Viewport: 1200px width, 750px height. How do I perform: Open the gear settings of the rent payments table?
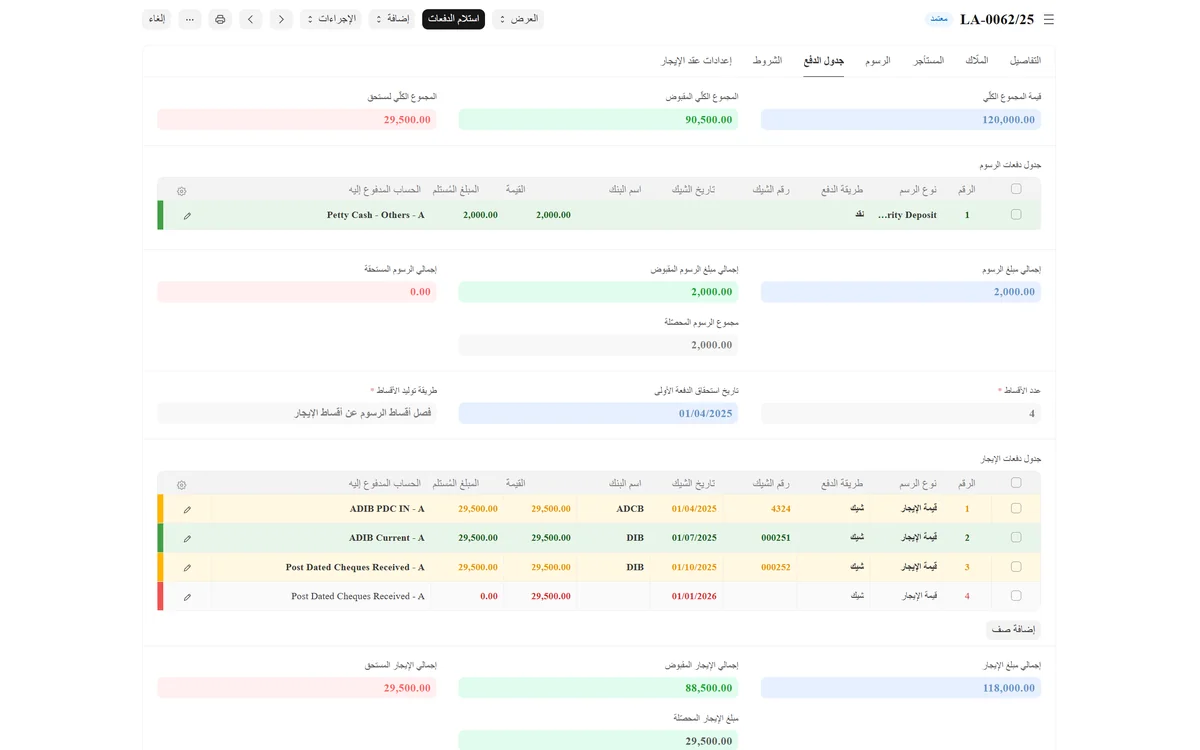(x=181, y=484)
